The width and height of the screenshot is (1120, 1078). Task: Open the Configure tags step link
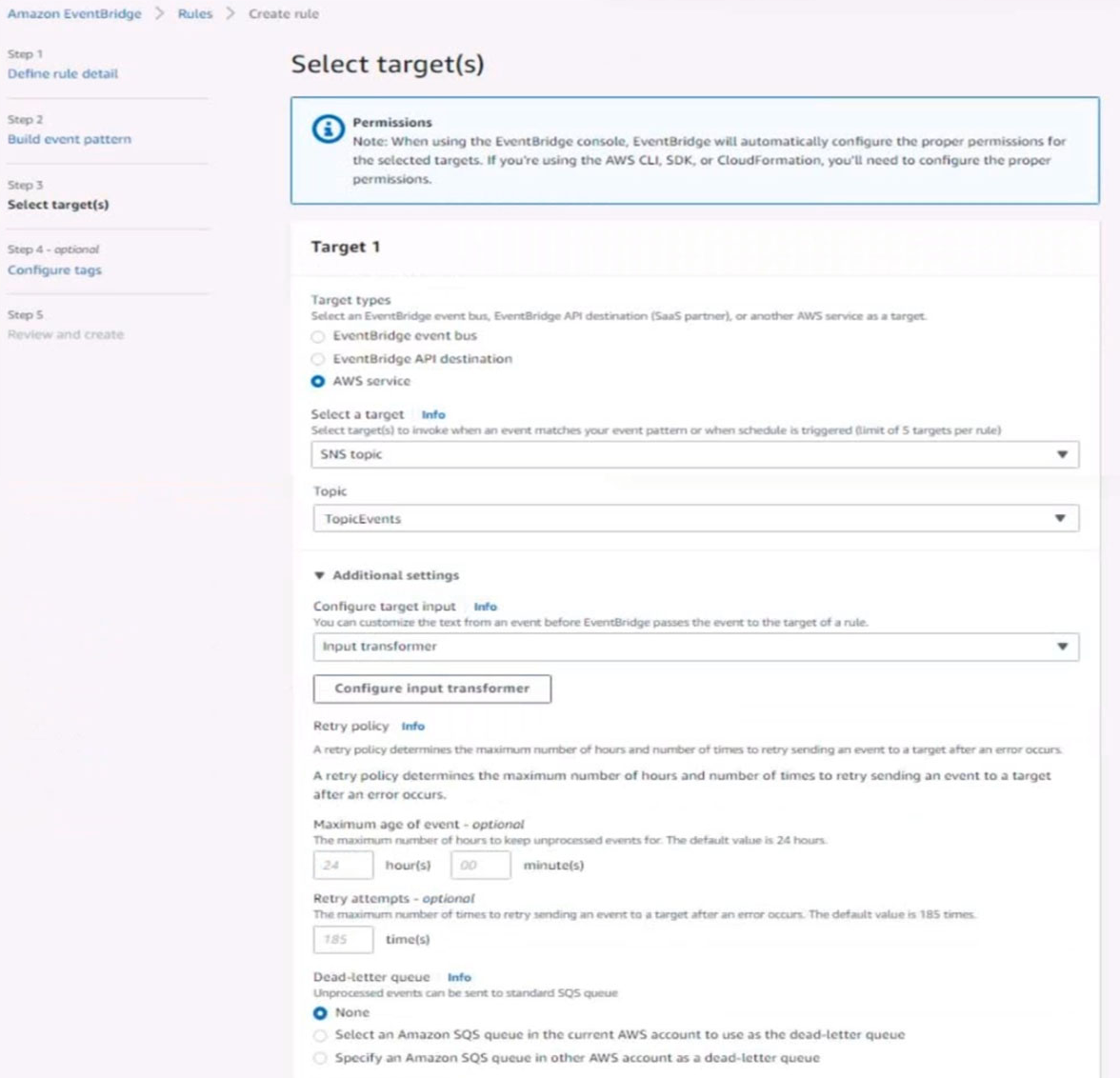click(54, 270)
